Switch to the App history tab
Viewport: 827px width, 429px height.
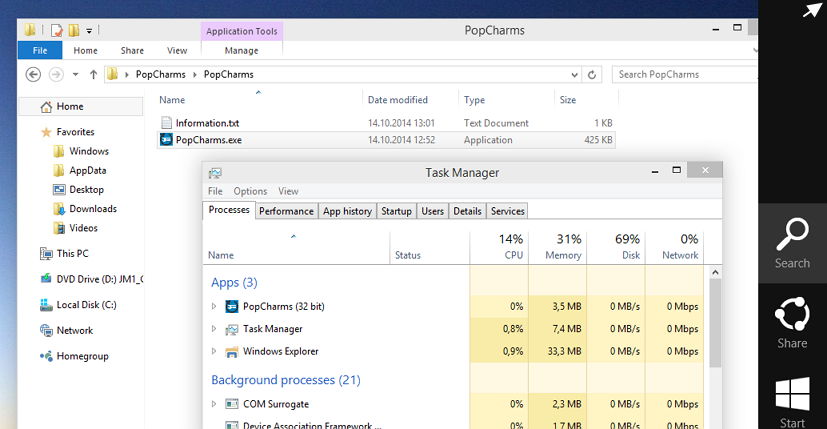(x=347, y=211)
